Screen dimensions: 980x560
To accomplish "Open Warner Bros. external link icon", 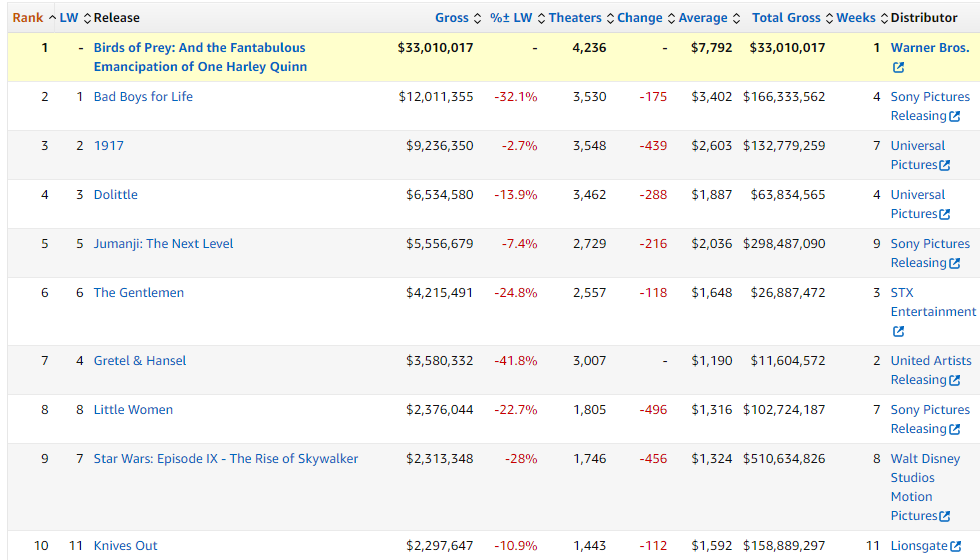I will click(x=898, y=67).
